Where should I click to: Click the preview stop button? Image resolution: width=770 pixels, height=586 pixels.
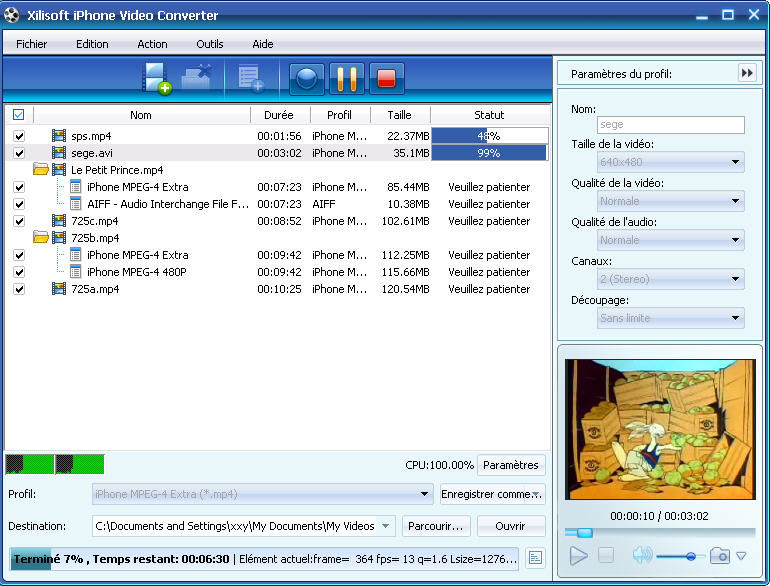point(606,556)
